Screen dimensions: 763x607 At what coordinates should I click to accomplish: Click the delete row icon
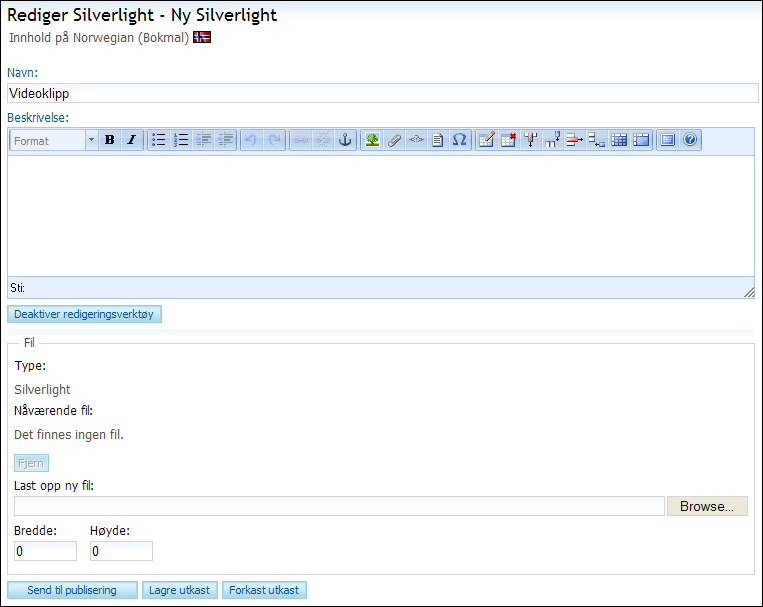pos(575,140)
